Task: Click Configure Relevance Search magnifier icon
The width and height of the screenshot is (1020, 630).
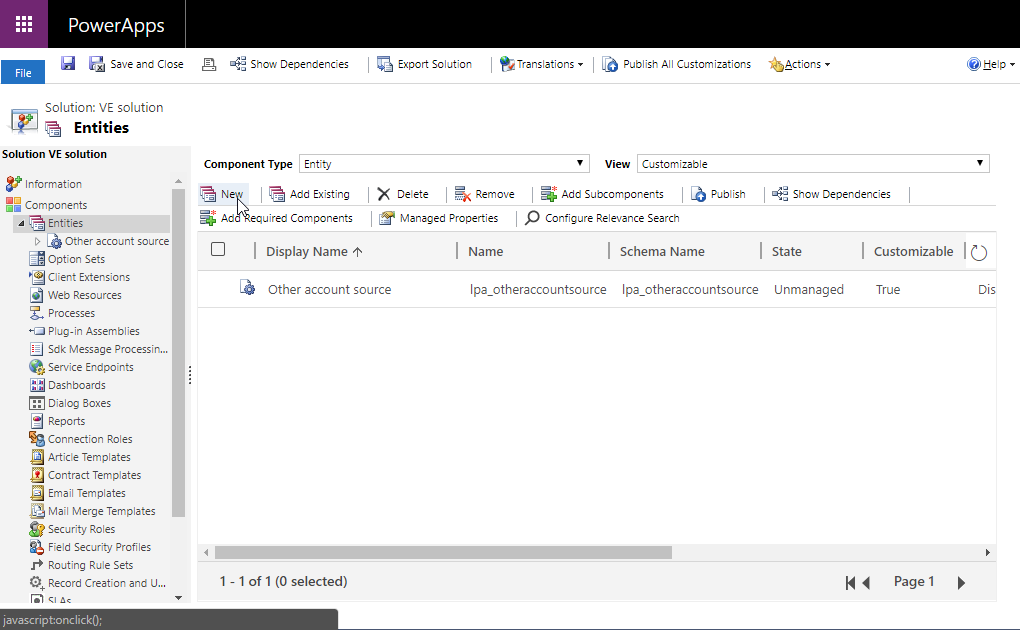Action: 533,218
